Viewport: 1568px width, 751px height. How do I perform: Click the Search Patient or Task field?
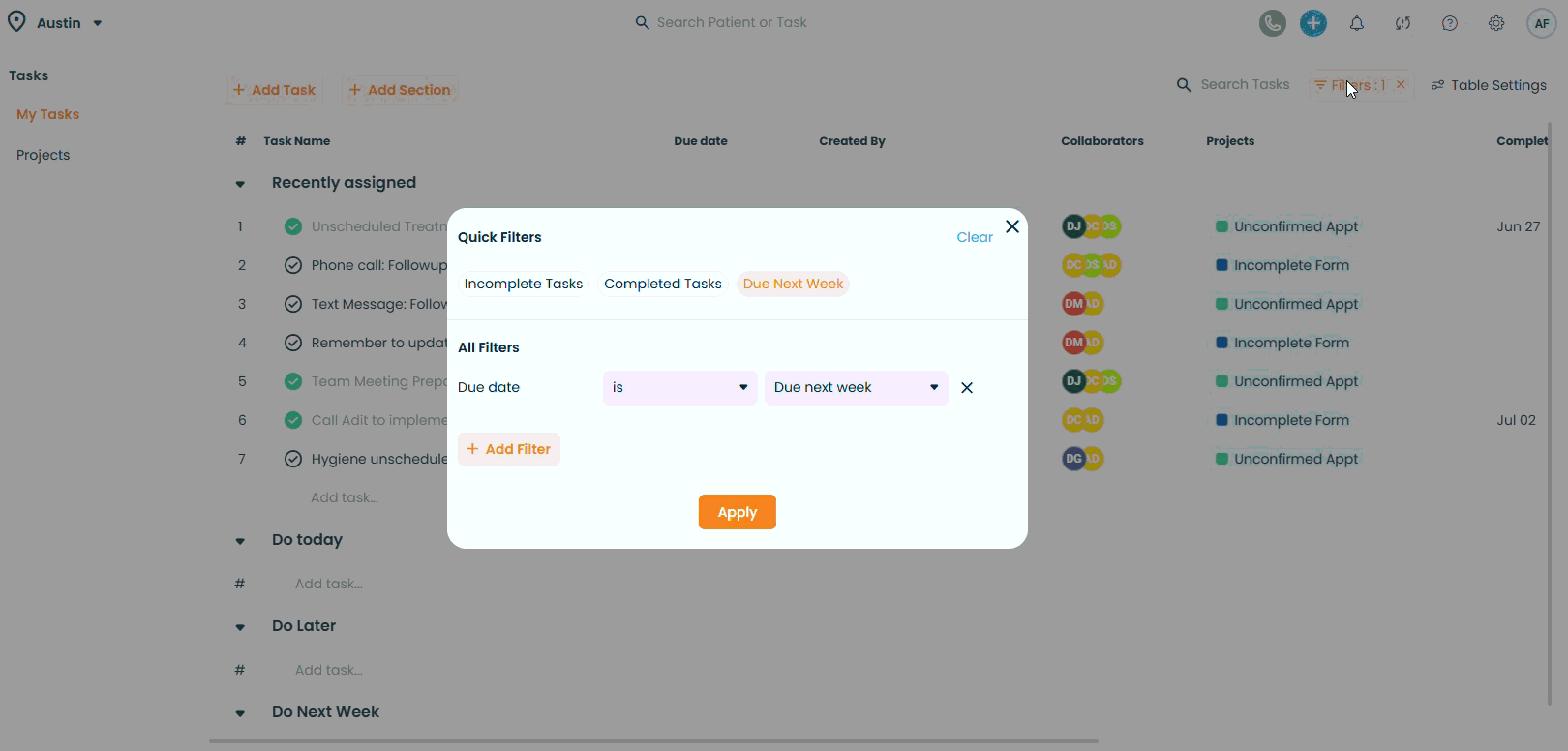[x=731, y=22]
